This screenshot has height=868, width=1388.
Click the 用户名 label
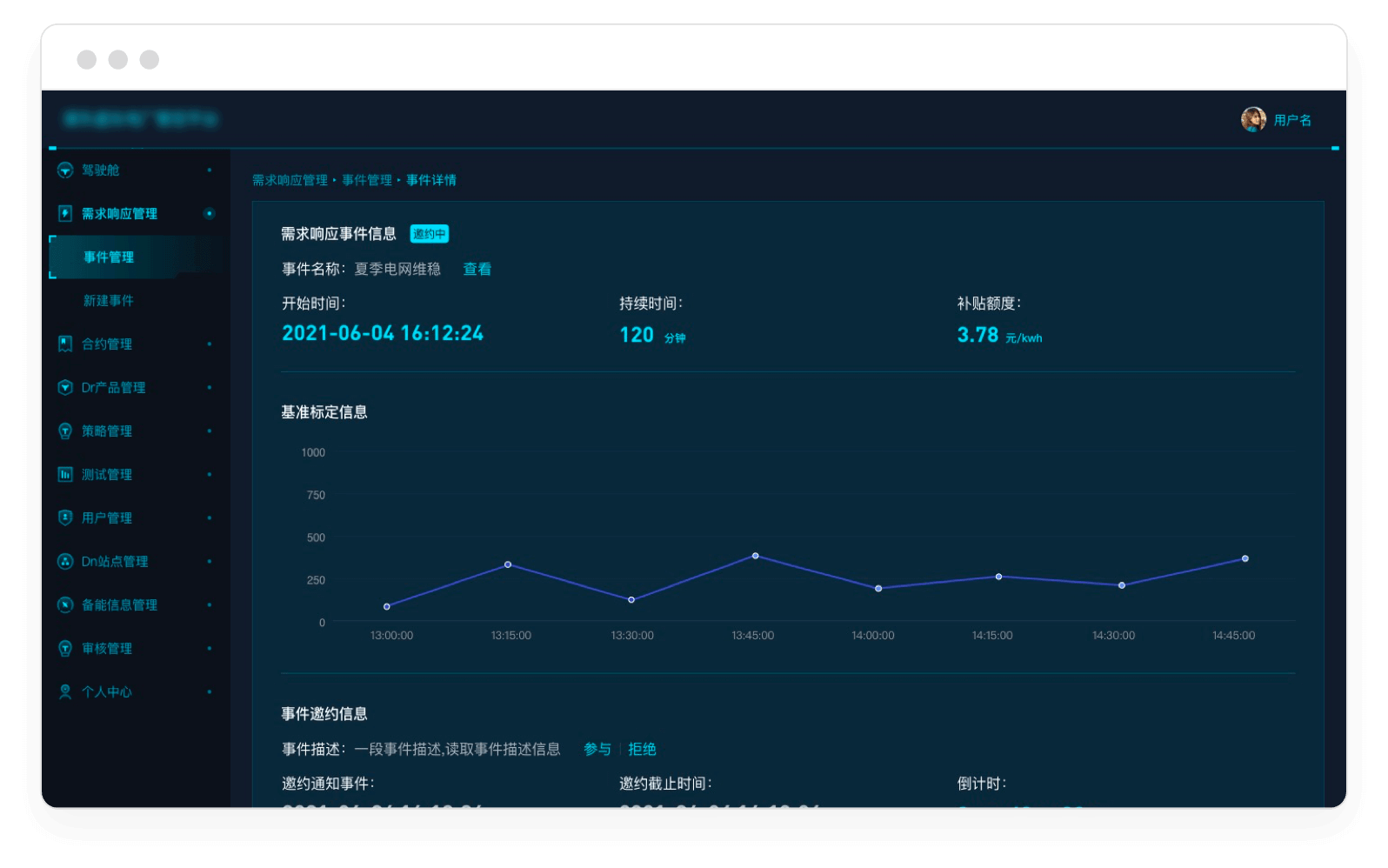[x=1292, y=120]
